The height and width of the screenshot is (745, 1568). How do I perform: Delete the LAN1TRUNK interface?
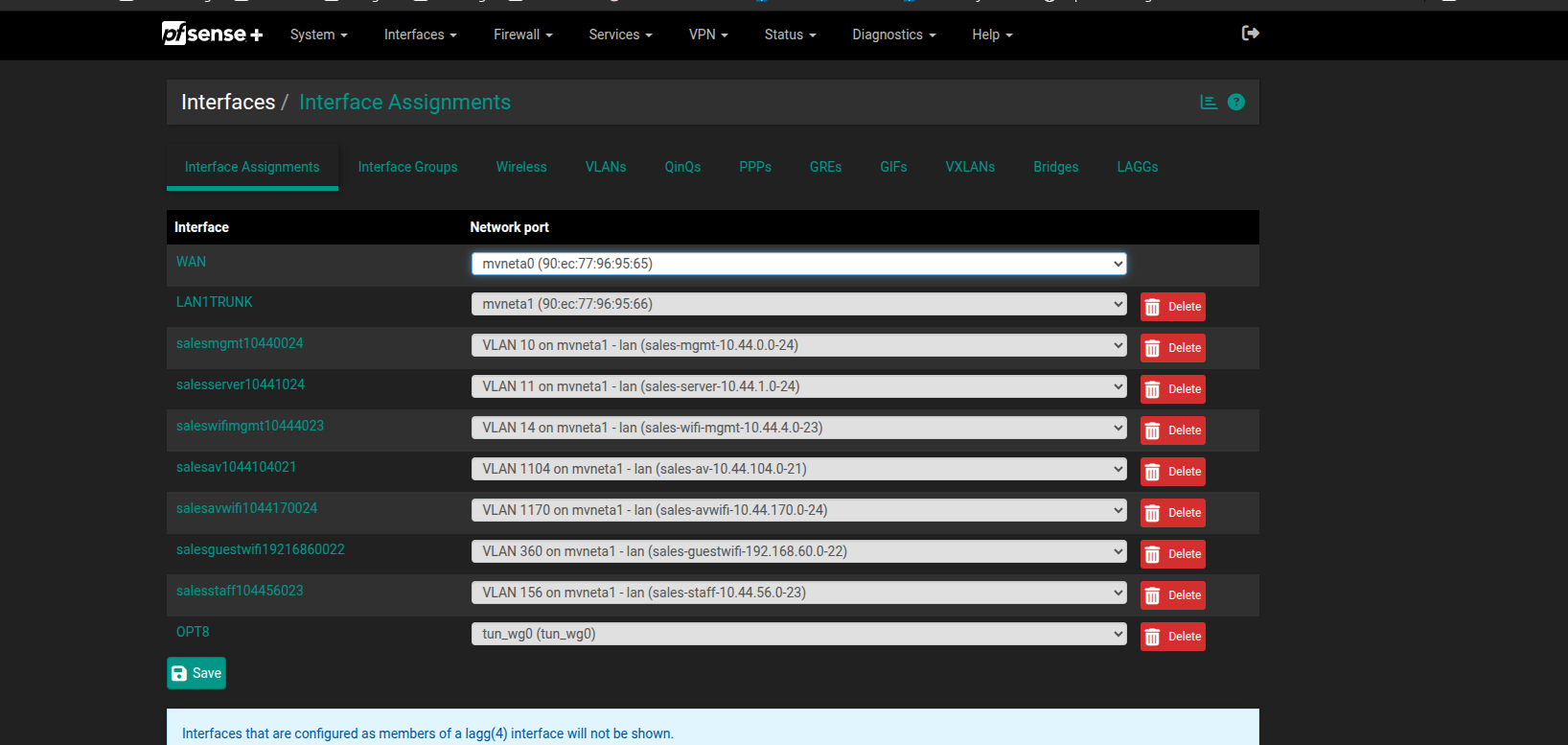(x=1172, y=307)
